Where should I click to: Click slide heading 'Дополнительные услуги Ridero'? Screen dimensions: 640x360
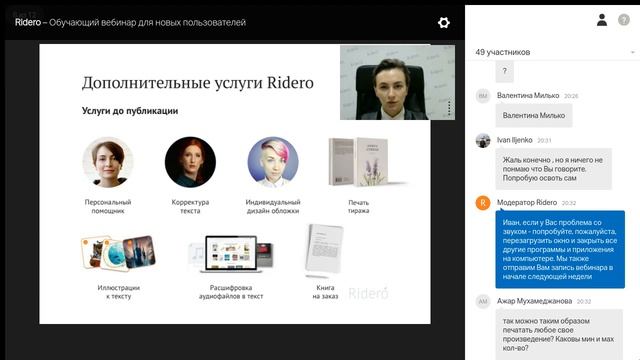198,82
